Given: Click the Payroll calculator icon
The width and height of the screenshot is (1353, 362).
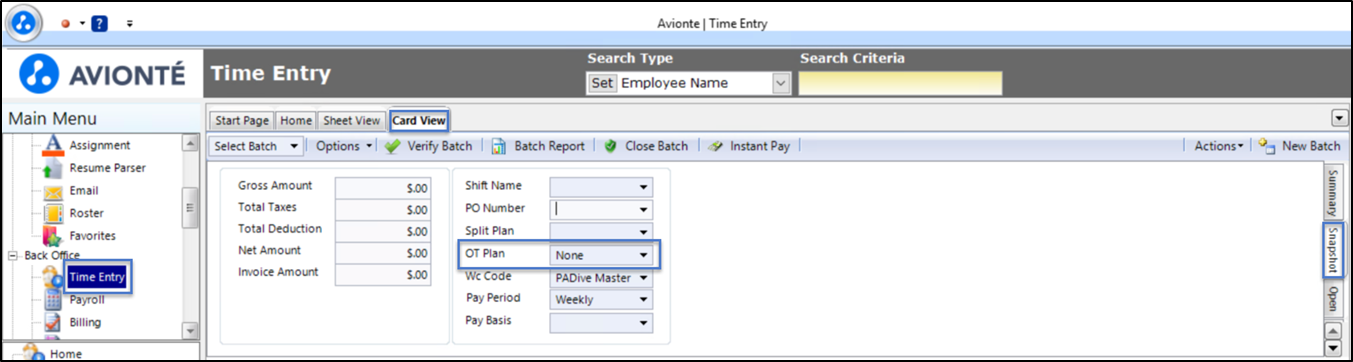Looking at the screenshot, I should pyautogui.click(x=54, y=300).
